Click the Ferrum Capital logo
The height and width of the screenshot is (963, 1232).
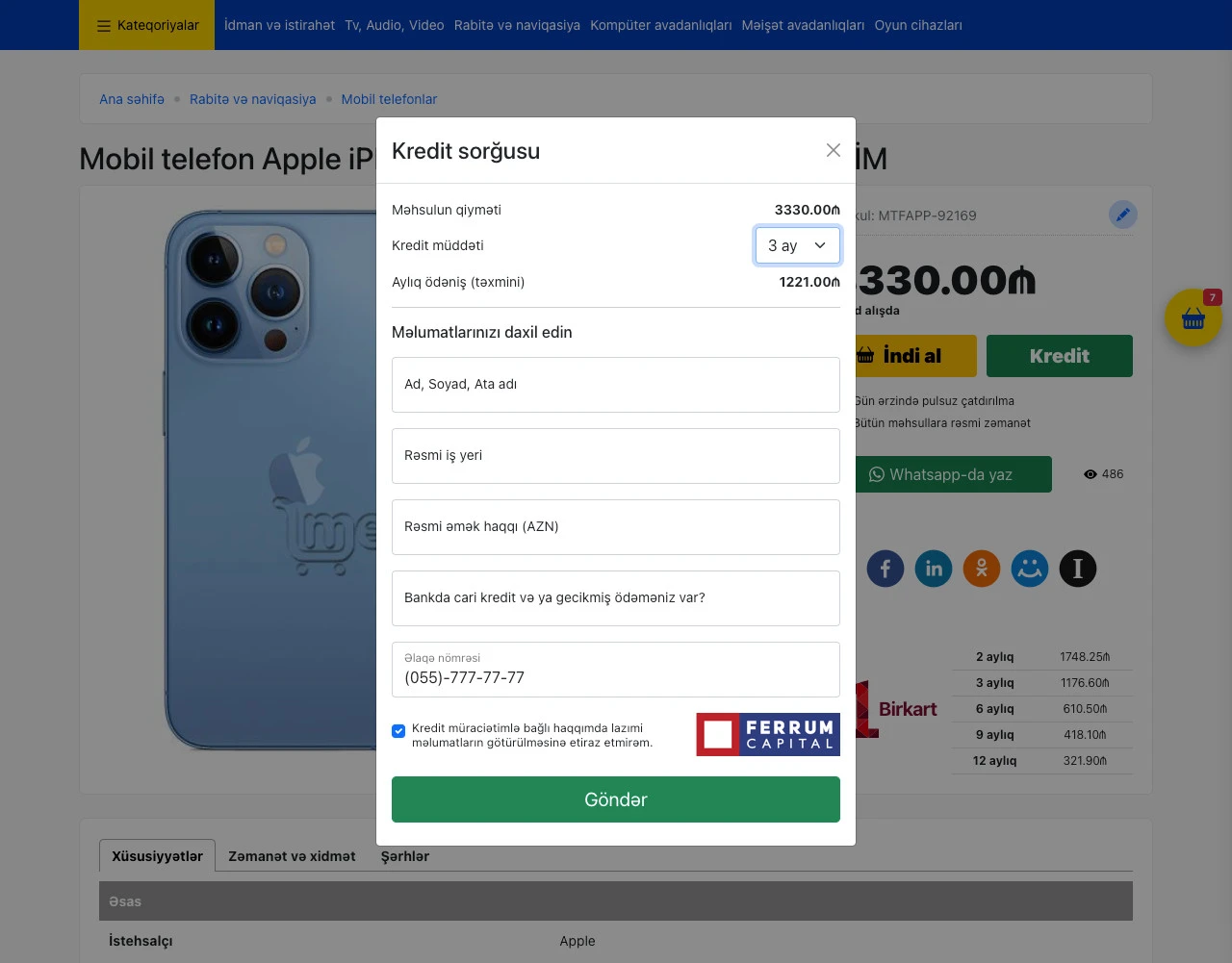pos(768,734)
